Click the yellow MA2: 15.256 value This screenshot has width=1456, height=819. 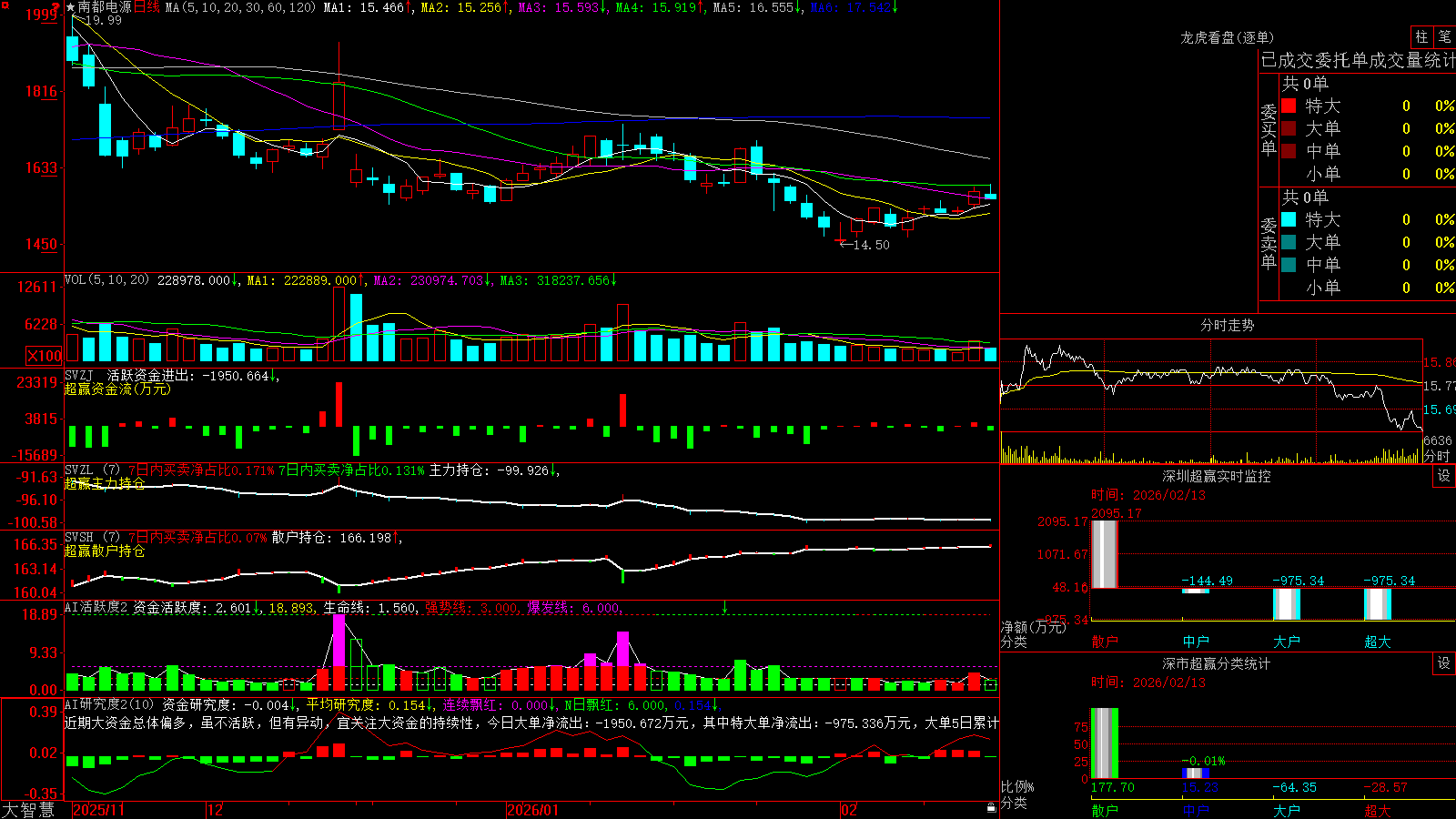(461, 7)
